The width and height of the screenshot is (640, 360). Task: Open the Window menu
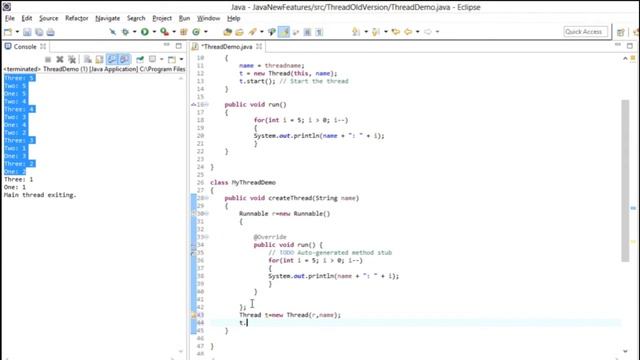pyautogui.click(x=209, y=18)
